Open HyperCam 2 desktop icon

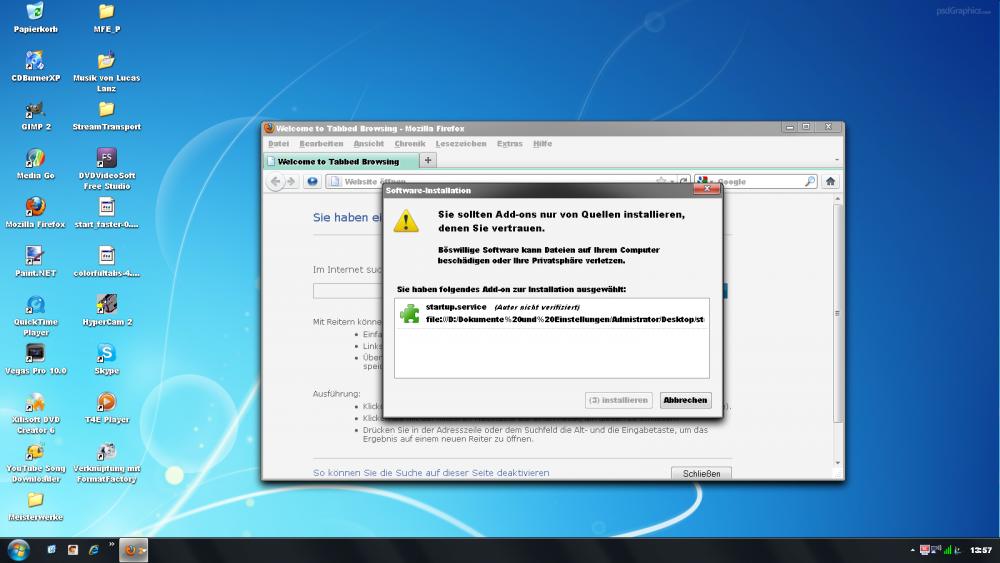tap(107, 311)
